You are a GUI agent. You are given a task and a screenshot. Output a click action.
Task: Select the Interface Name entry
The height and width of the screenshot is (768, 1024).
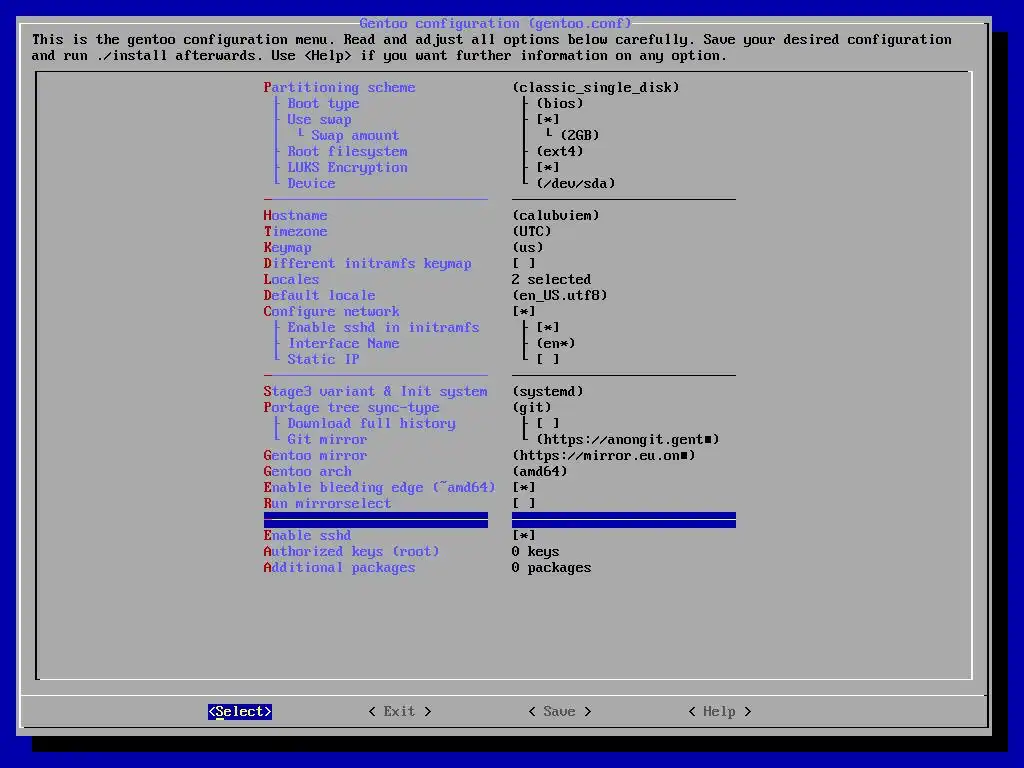pos(344,344)
